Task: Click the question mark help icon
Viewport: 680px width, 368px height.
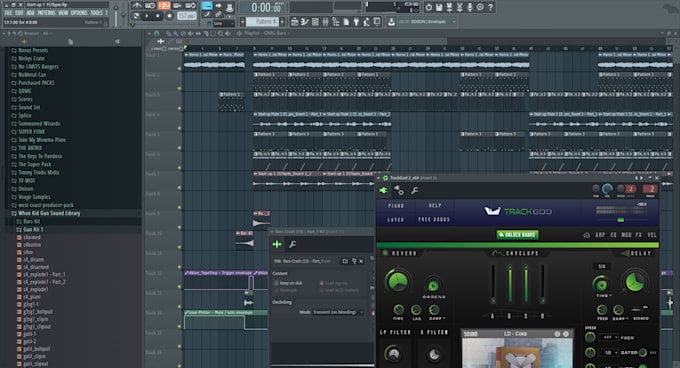Action: point(490,7)
